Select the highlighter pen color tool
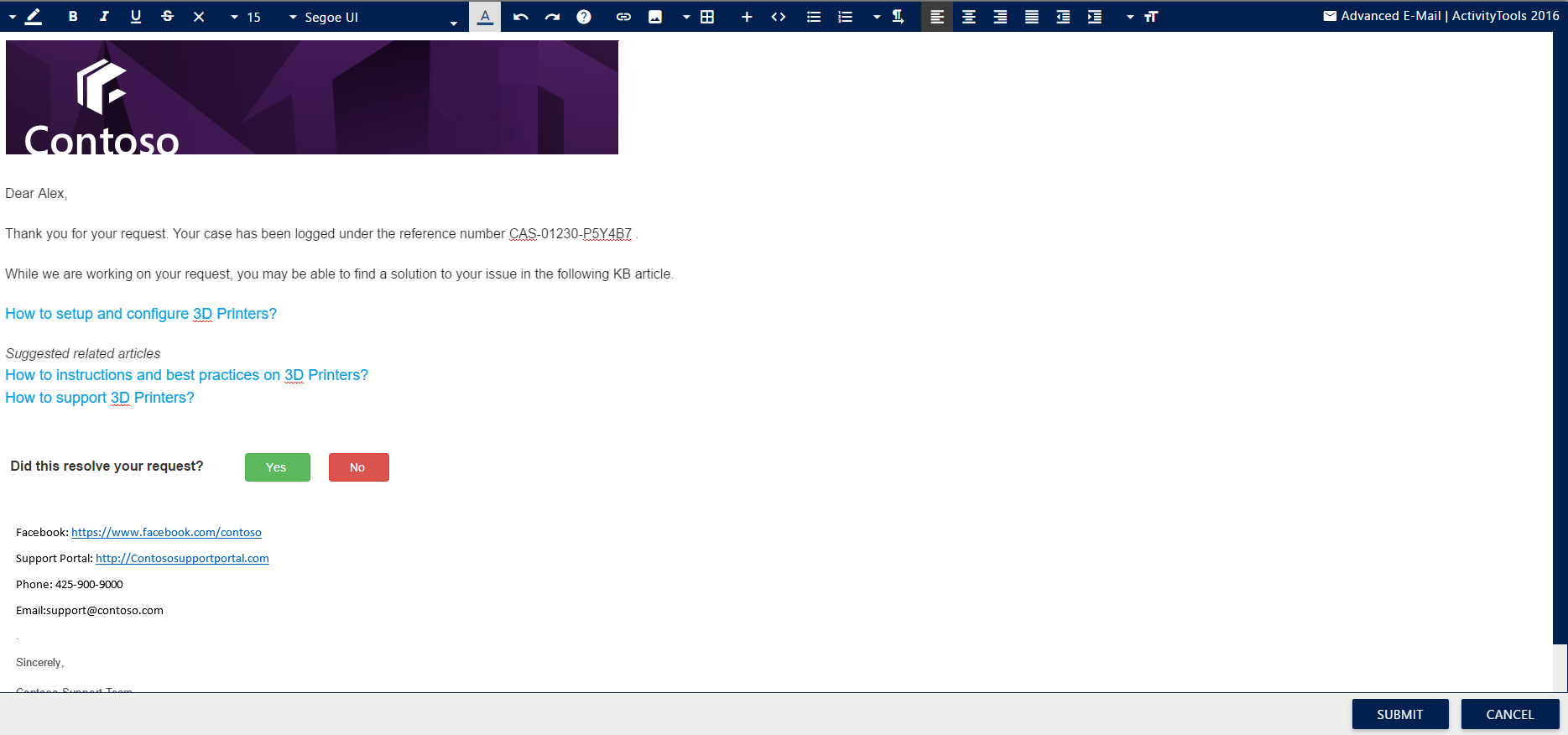1568x735 pixels. point(34,17)
